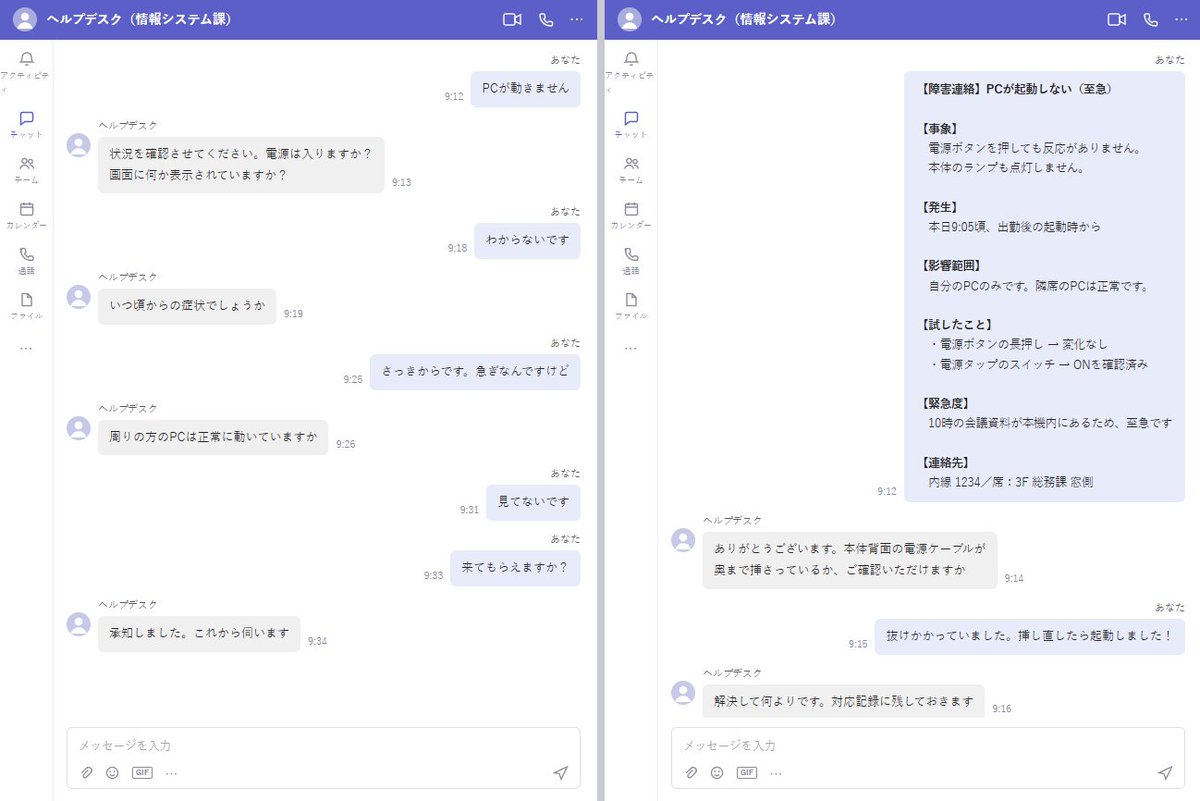Select message '周りの方のPCは正常に動いていますか'
Viewport: 1200px width, 801px height.
click(x=213, y=437)
